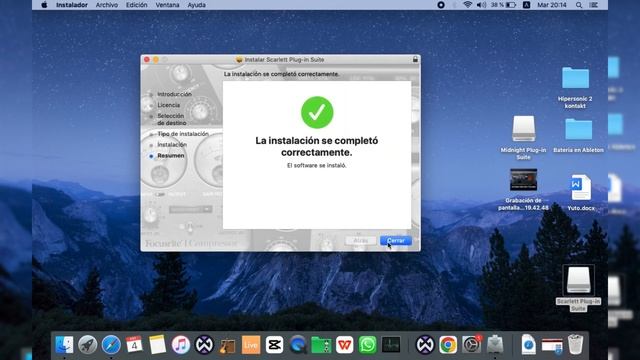
Task: Open the Wi-Fi status menu
Action: [x=468, y=5]
